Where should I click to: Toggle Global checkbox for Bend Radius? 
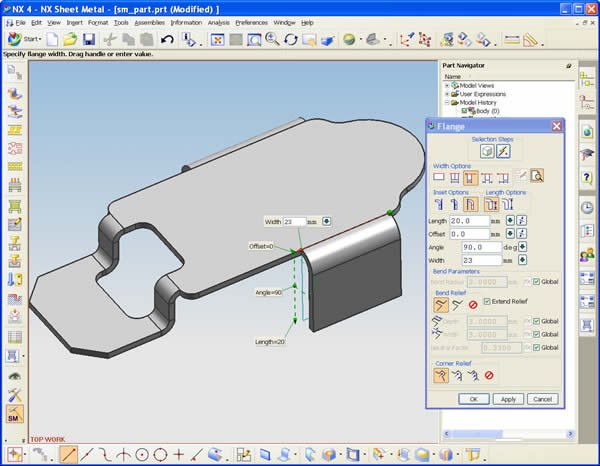tap(537, 283)
